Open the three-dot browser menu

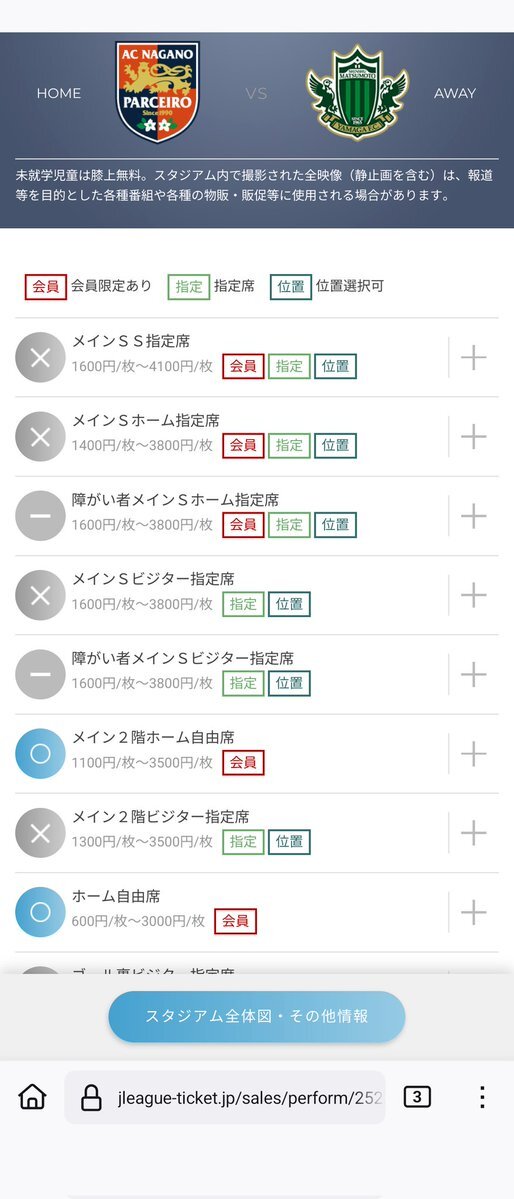pyautogui.click(x=482, y=1097)
